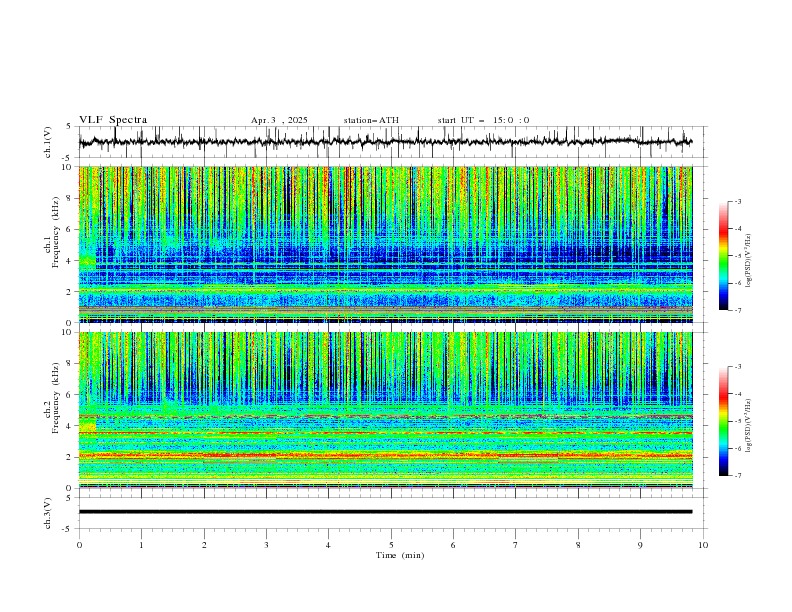Screen dimensions: 792x612
Task: Click the ch.1 waveform trace panel
Action: (x=393, y=142)
